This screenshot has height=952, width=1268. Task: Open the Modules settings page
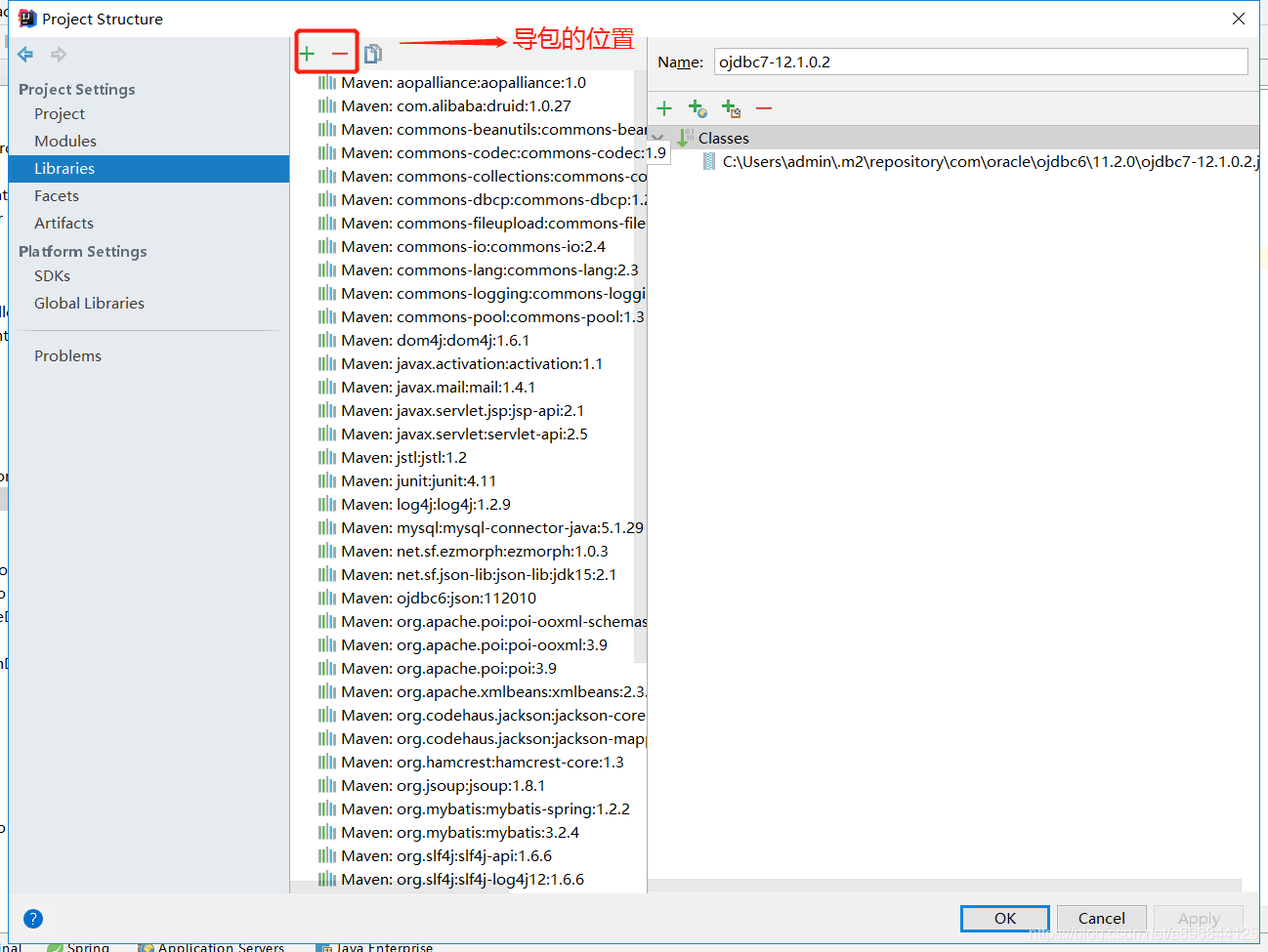65,141
